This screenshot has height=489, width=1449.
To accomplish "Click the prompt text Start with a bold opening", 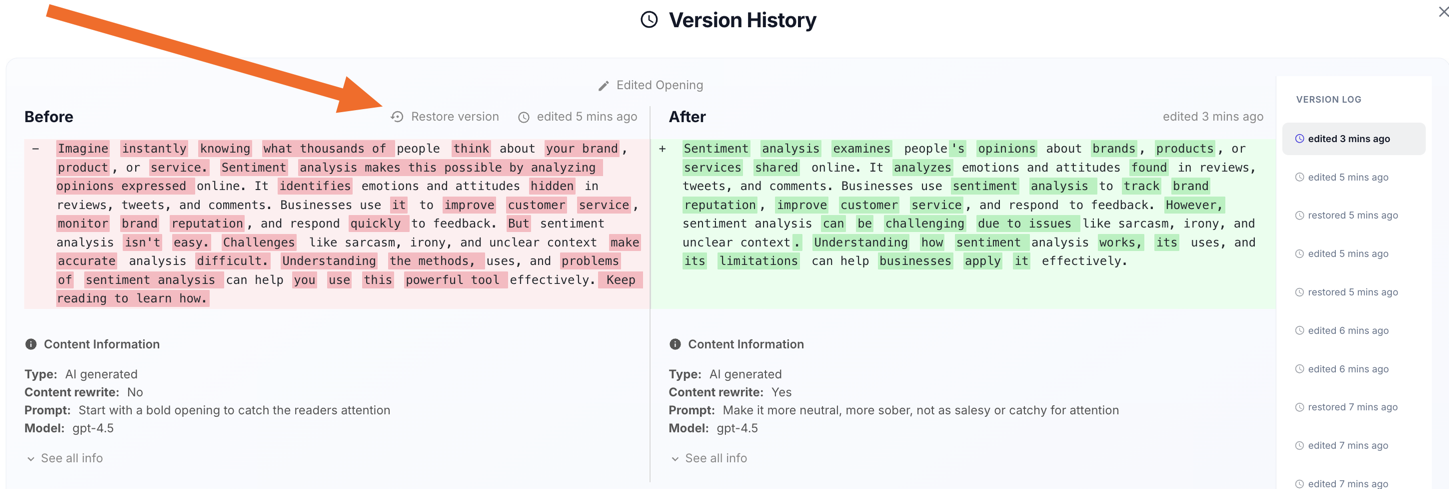I will click(x=234, y=410).
